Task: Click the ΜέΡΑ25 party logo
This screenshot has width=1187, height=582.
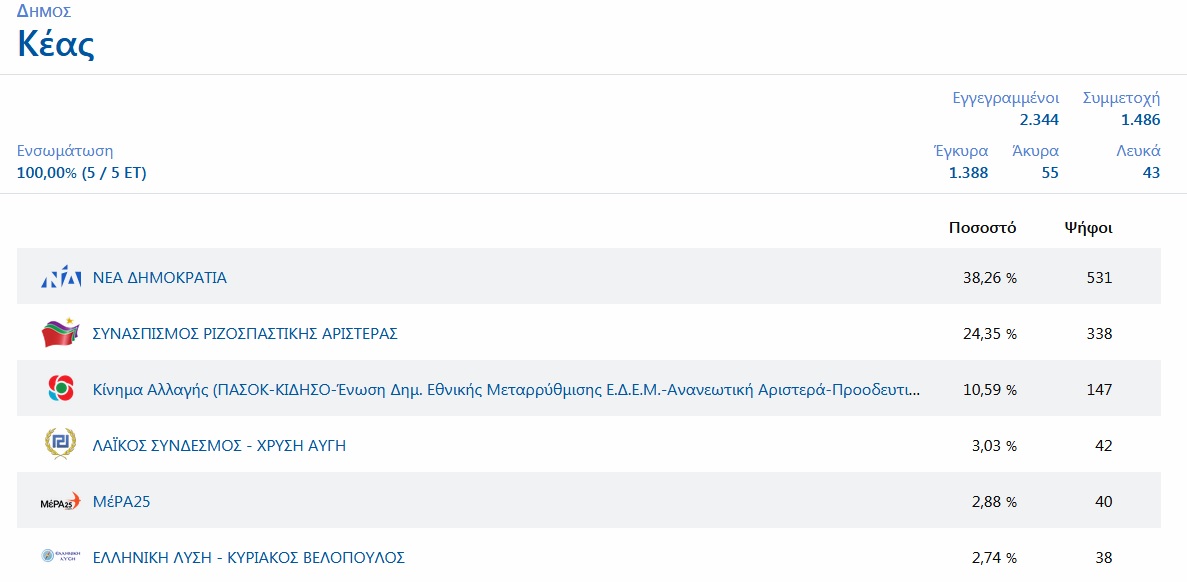Action: (x=60, y=501)
